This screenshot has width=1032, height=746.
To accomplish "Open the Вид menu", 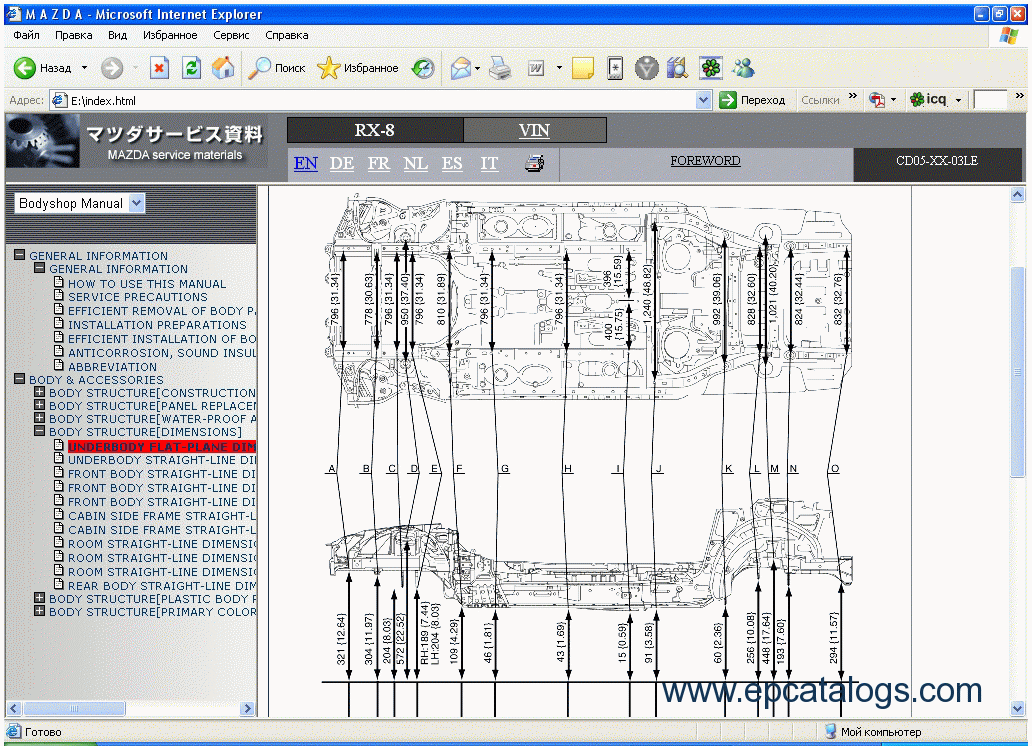I will pyautogui.click(x=117, y=35).
